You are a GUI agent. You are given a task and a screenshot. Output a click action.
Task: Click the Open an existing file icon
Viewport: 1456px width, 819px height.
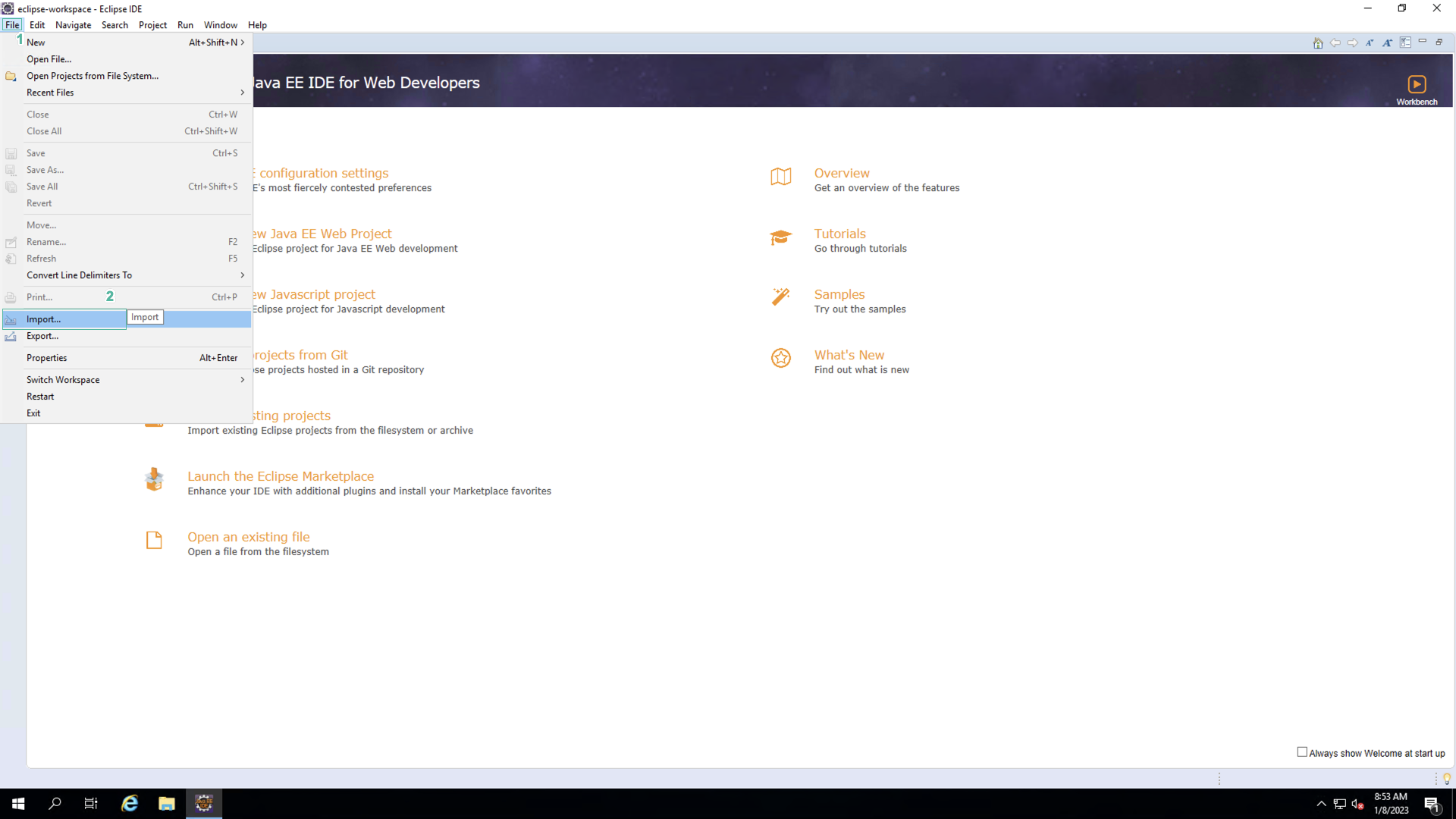click(x=154, y=539)
